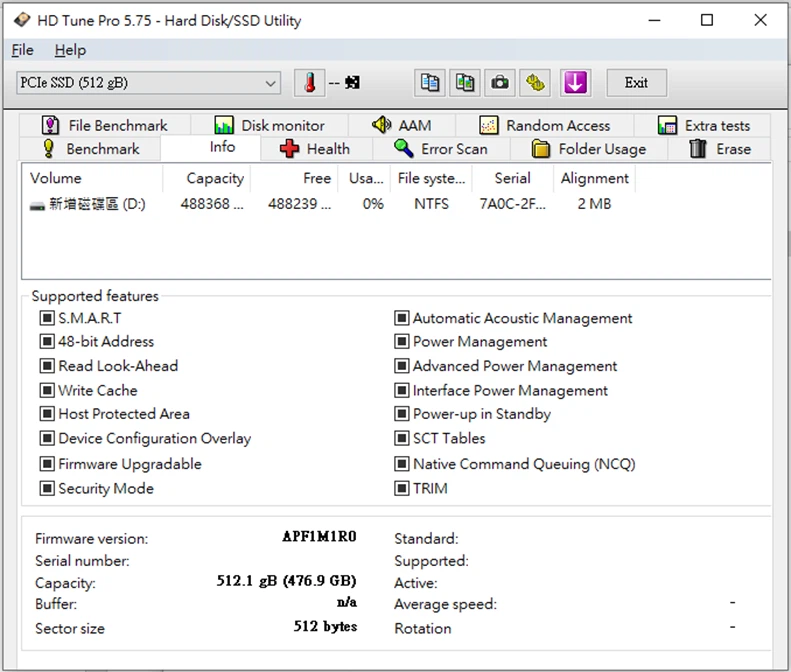This screenshot has width=791, height=672.
Task: Open the options gear icon
Action: click(x=535, y=83)
